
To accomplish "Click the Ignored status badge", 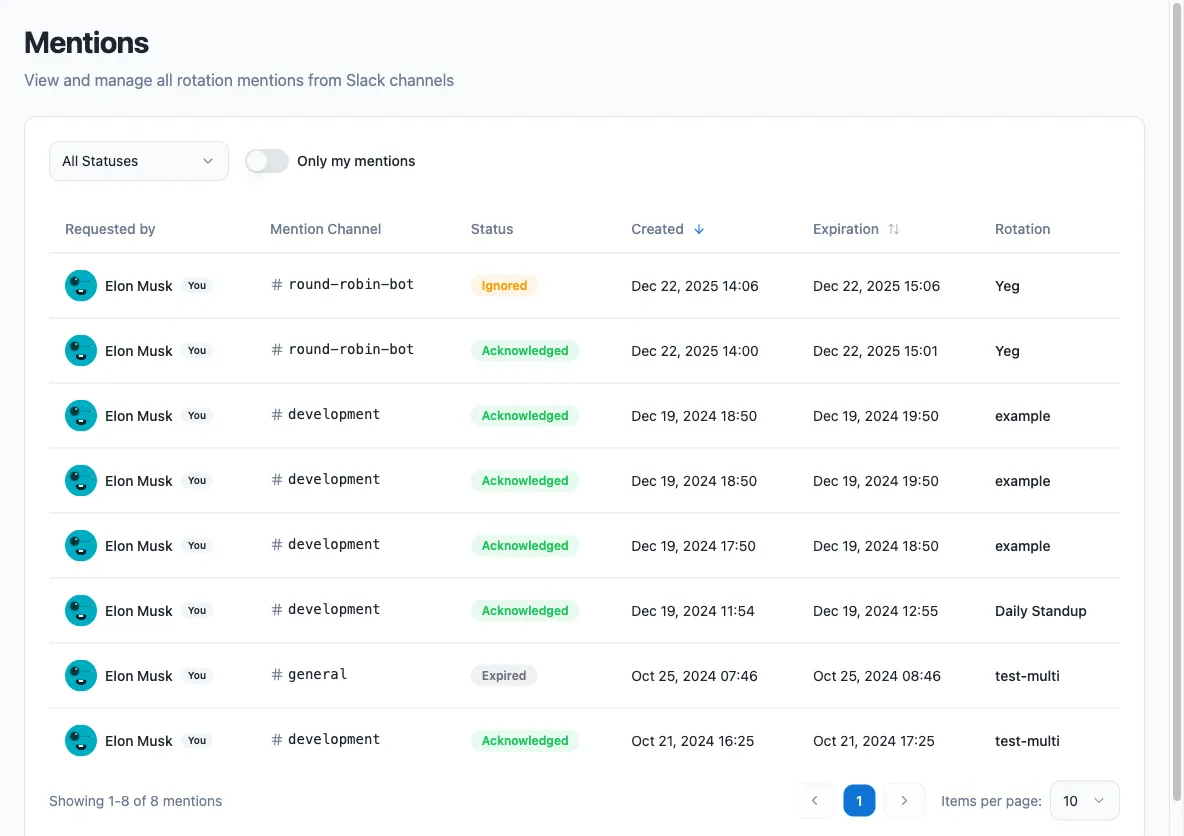I will click(x=504, y=285).
